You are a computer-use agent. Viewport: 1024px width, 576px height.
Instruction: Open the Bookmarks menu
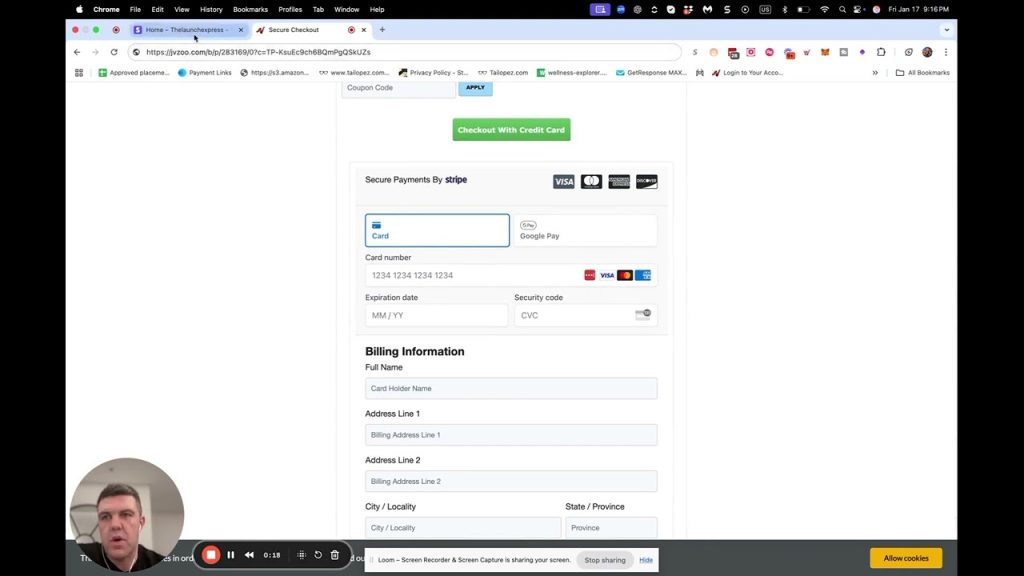tap(250, 9)
